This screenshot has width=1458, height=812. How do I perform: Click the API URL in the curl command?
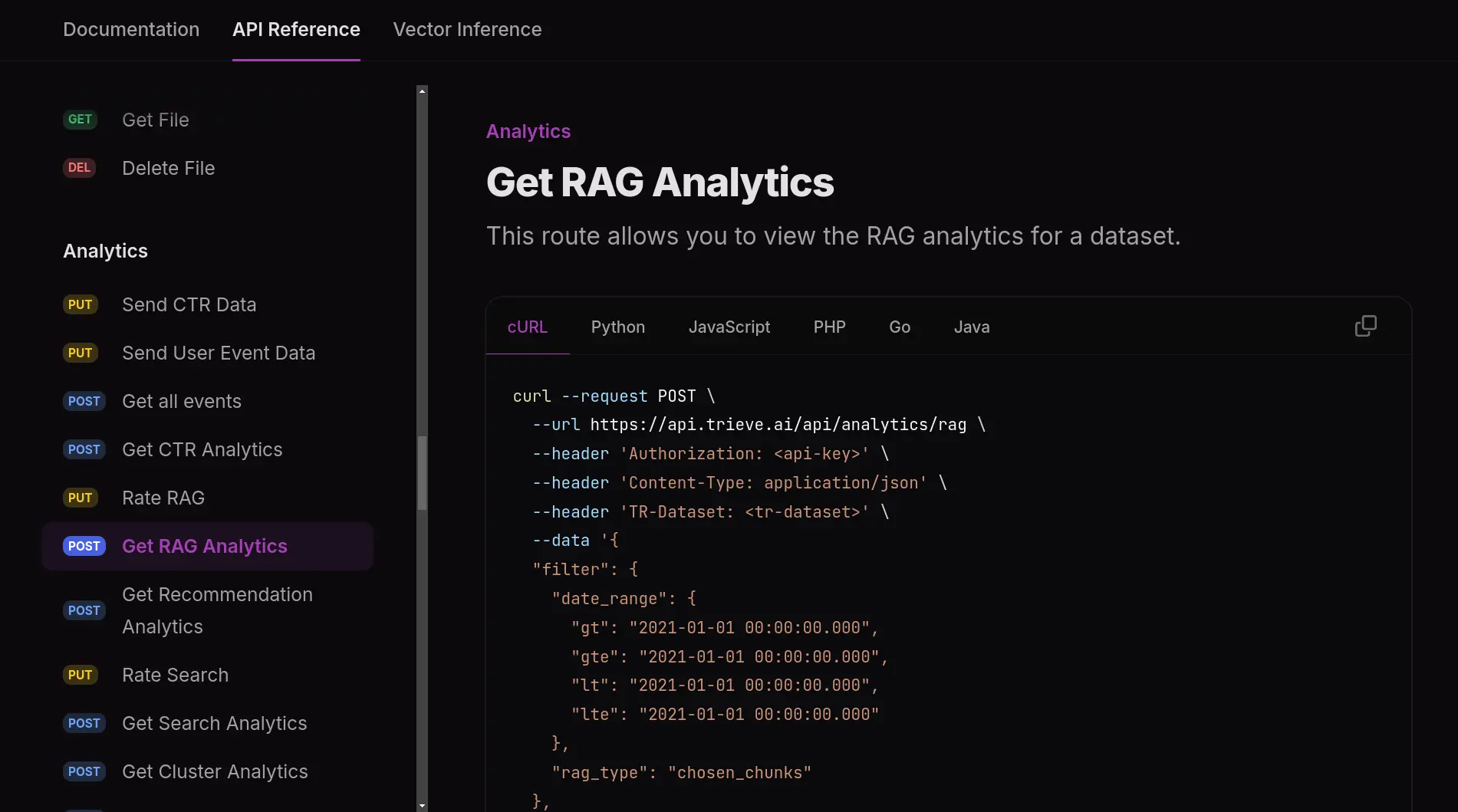pos(778,424)
